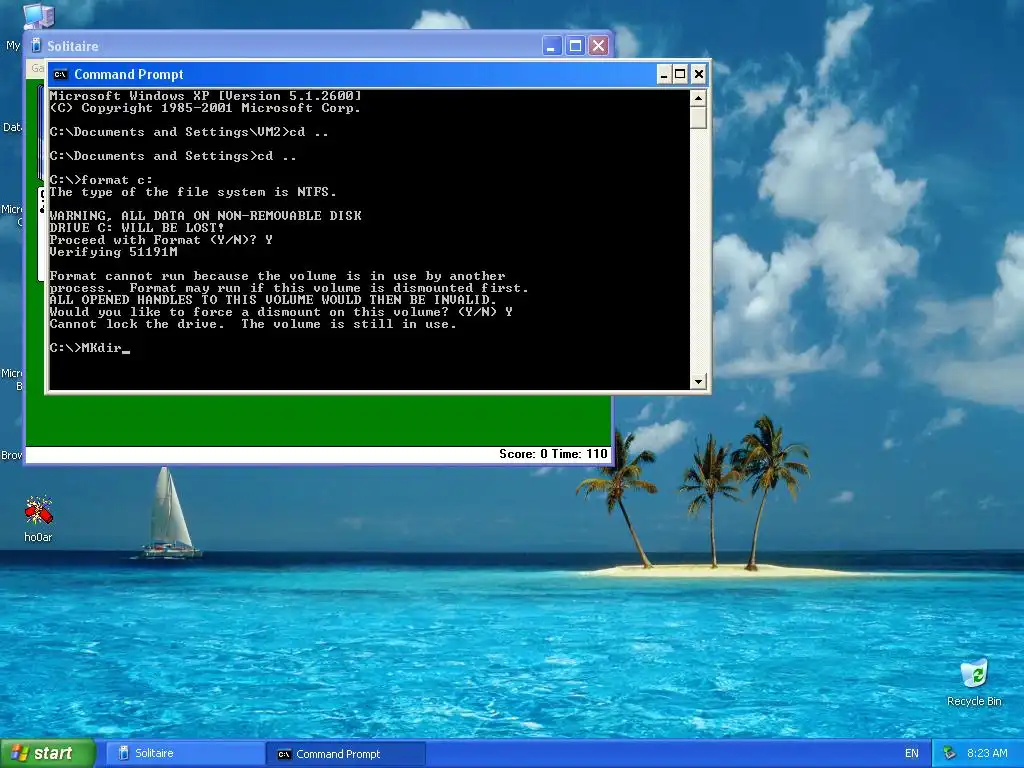Click Command Prompt title bar icon
Viewport: 1024px width, 768px height.
(61, 74)
